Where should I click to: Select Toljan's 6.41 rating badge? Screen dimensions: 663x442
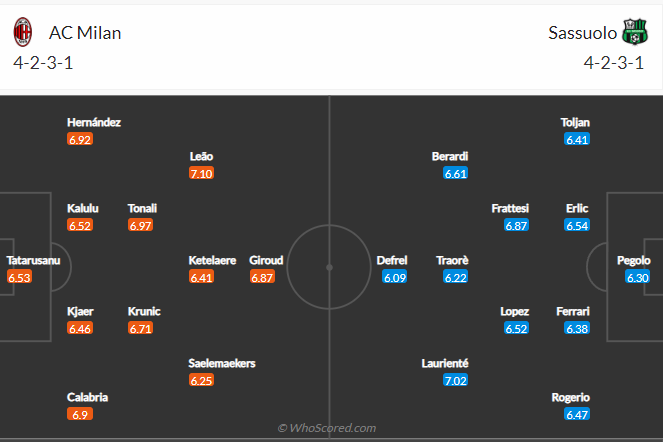[577, 140]
